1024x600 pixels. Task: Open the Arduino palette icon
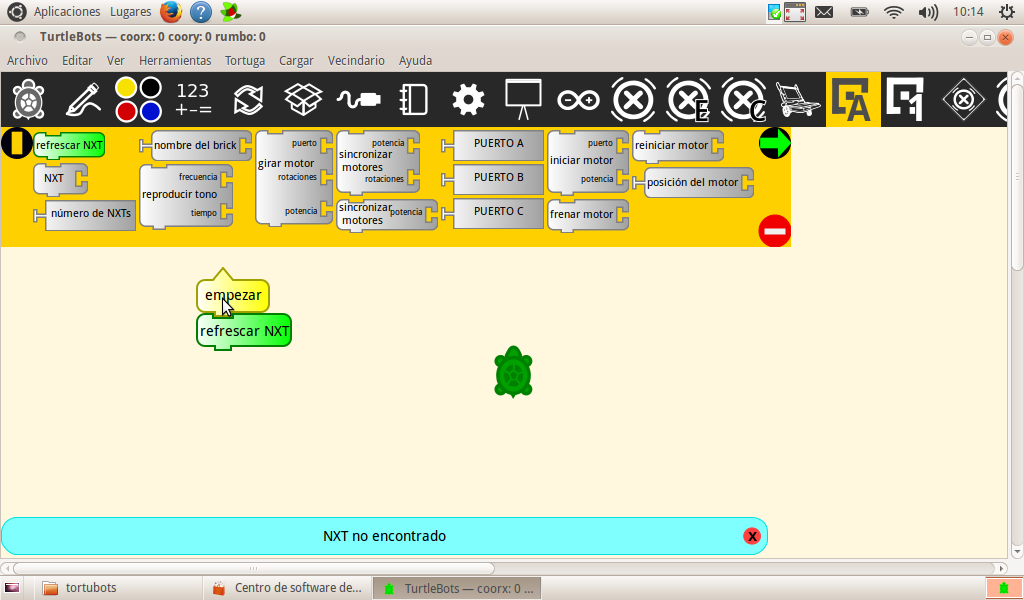pos(578,100)
